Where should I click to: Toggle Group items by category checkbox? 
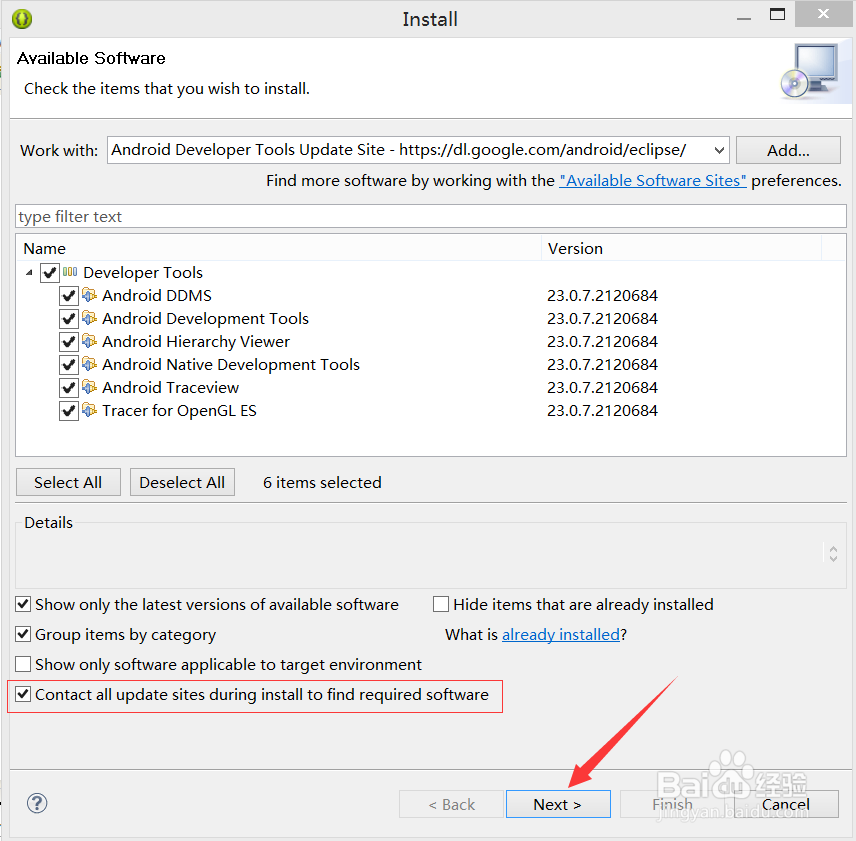23,634
